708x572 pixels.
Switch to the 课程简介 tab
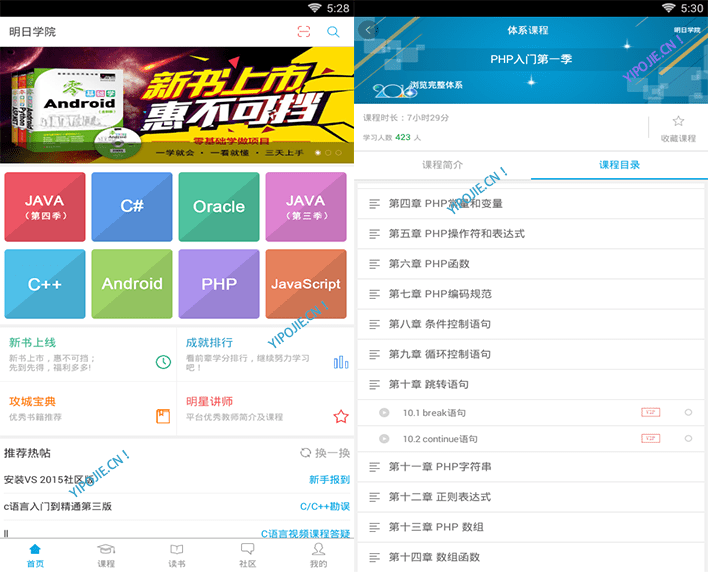442,165
